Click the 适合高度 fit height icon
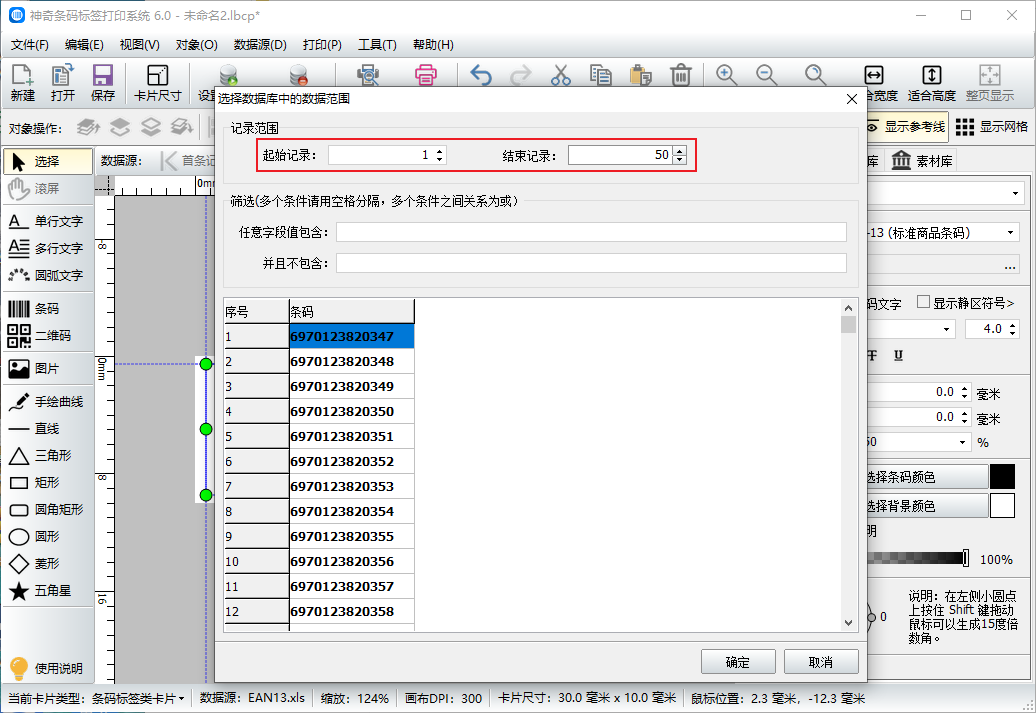Screen dimensions: 1036x713 click(x=932, y=83)
